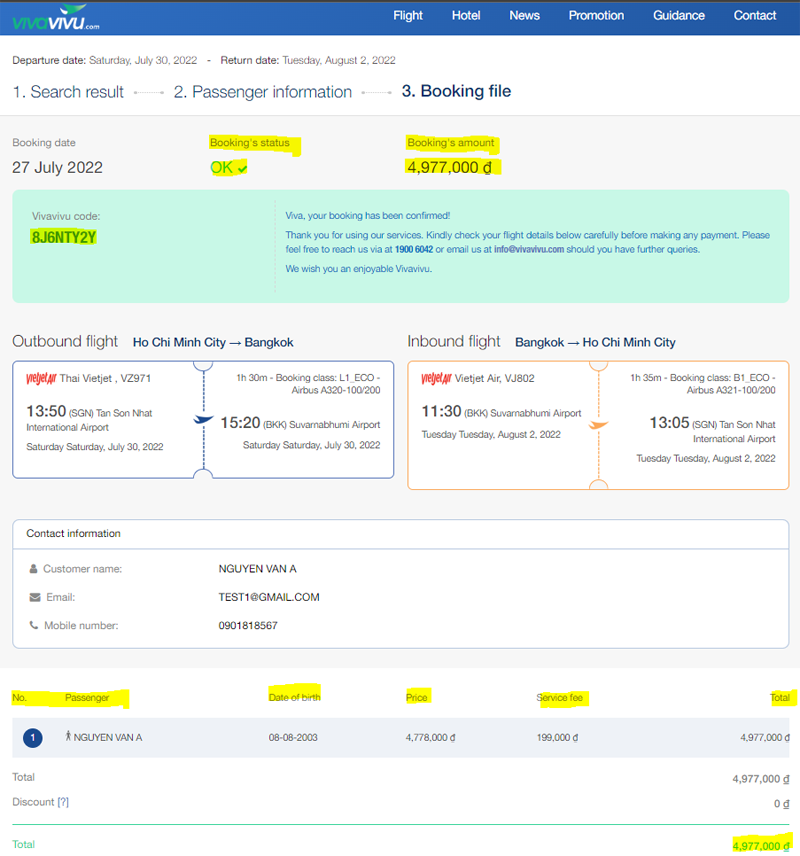Click the mobile number 0901818567
Screen dimensions: 800x856
pyautogui.click(x=248, y=626)
